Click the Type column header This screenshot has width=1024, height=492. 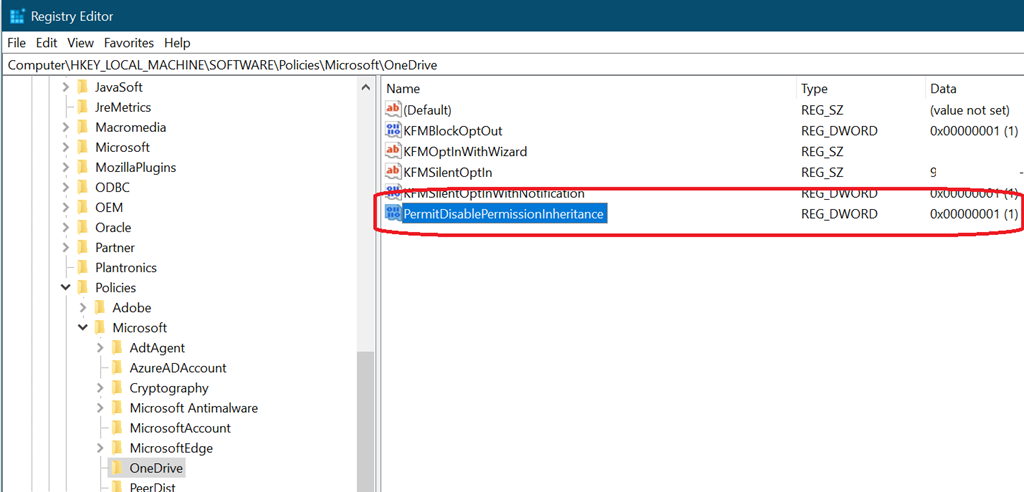click(815, 89)
